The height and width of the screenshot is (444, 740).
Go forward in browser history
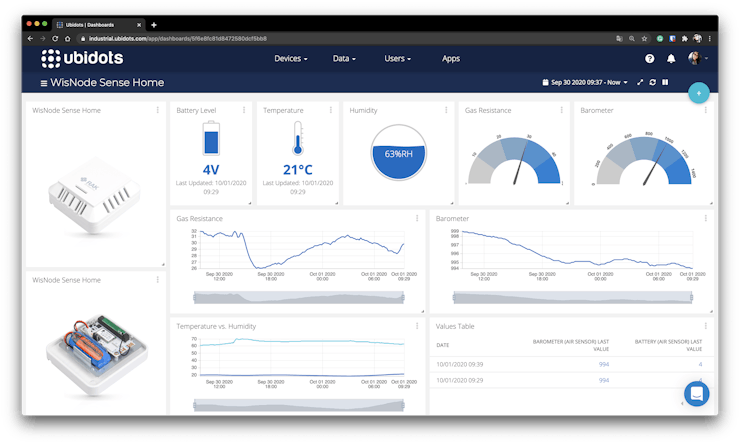(42, 39)
